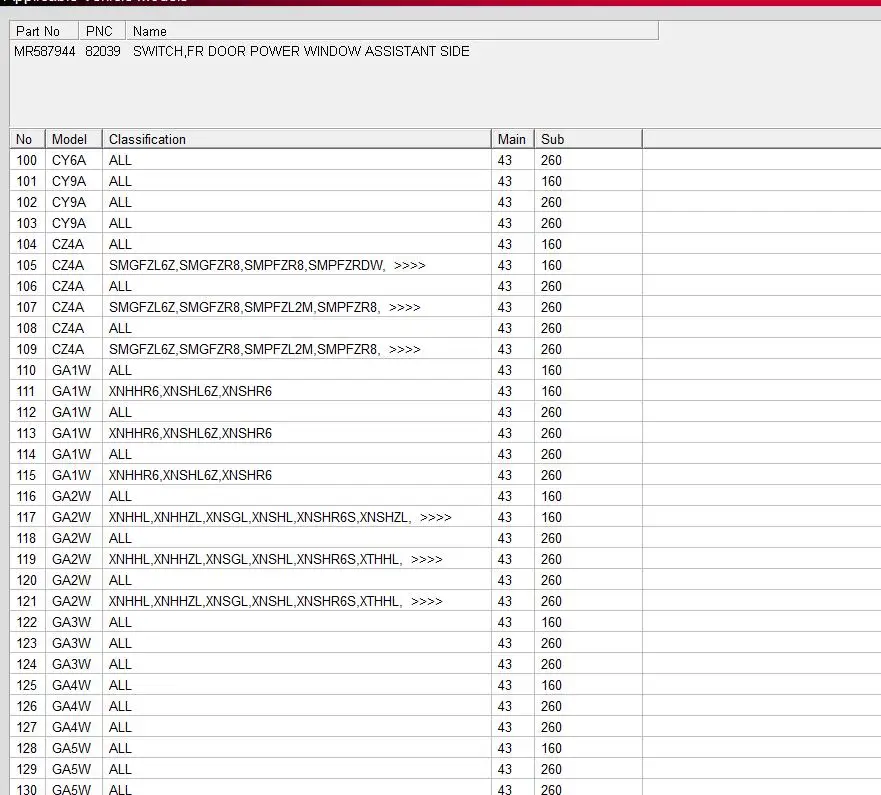Select row number 101
The width and height of the screenshot is (881, 795).
pos(26,181)
